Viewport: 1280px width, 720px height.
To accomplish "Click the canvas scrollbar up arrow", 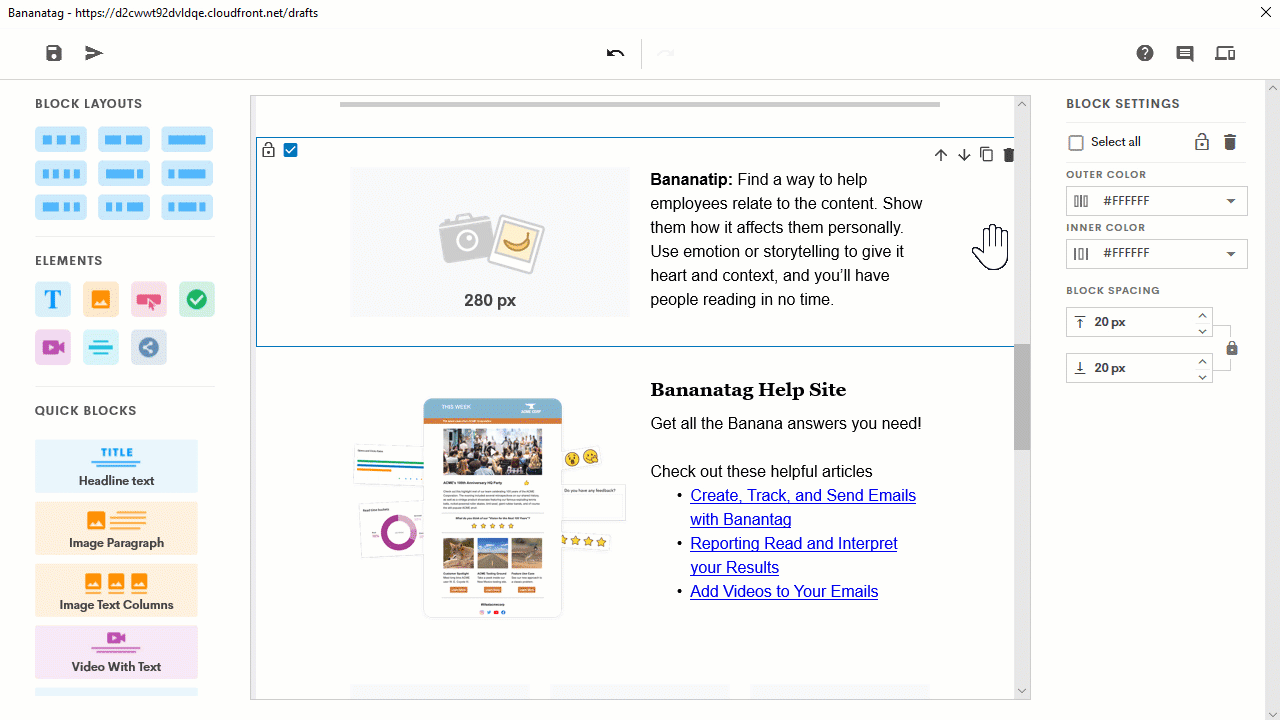I will tap(1022, 104).
